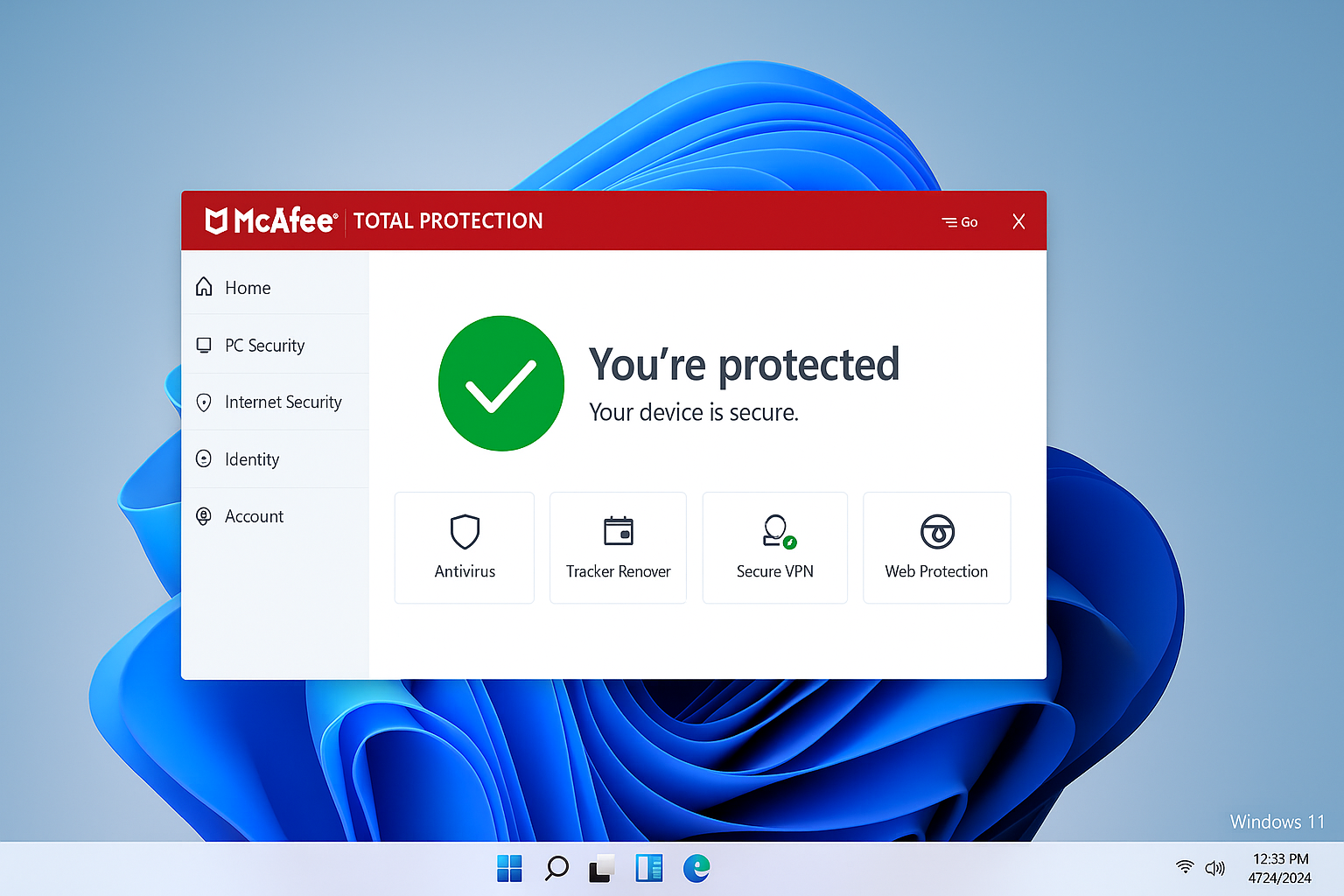
Task: Open the Internet Security section
Action: 283,402
